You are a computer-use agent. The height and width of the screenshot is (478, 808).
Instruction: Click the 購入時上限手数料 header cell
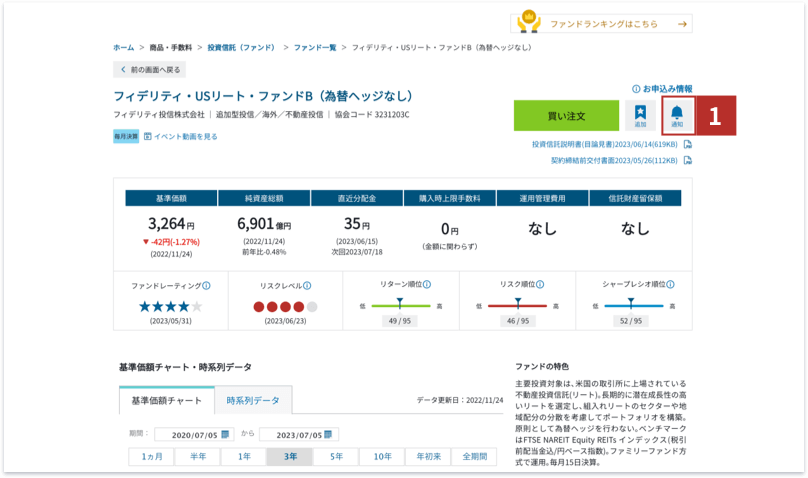449,198
